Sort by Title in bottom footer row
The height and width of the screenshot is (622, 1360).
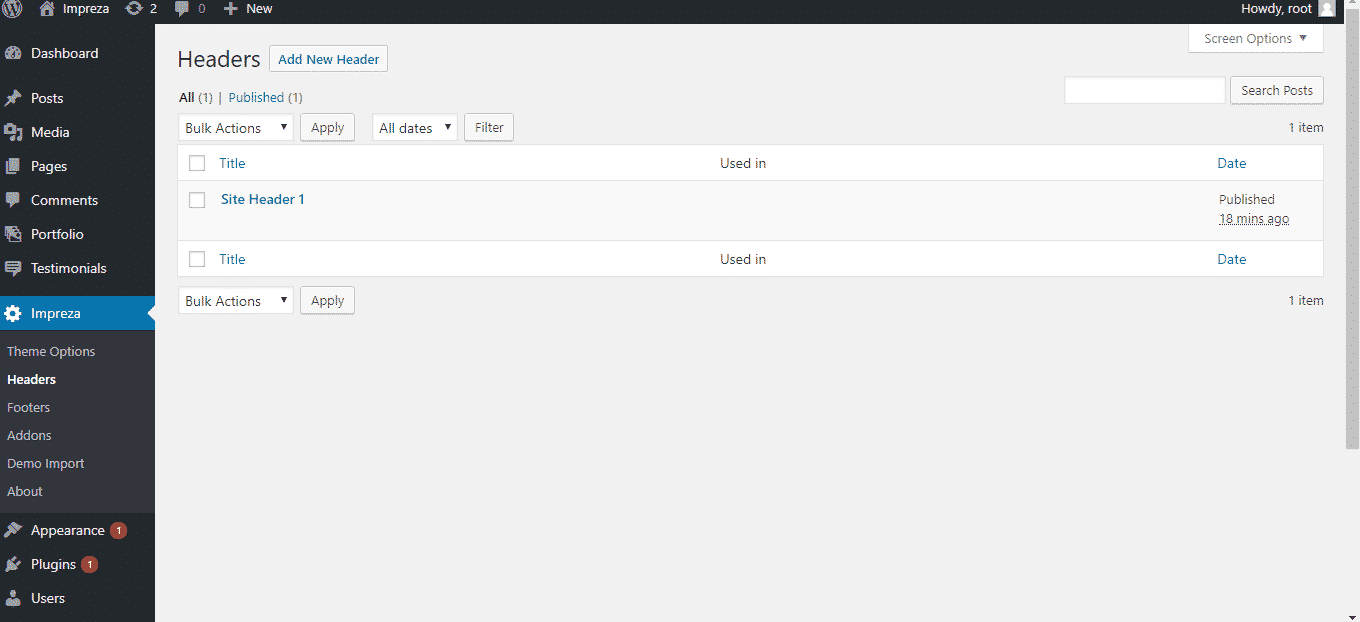click(232, 259)
